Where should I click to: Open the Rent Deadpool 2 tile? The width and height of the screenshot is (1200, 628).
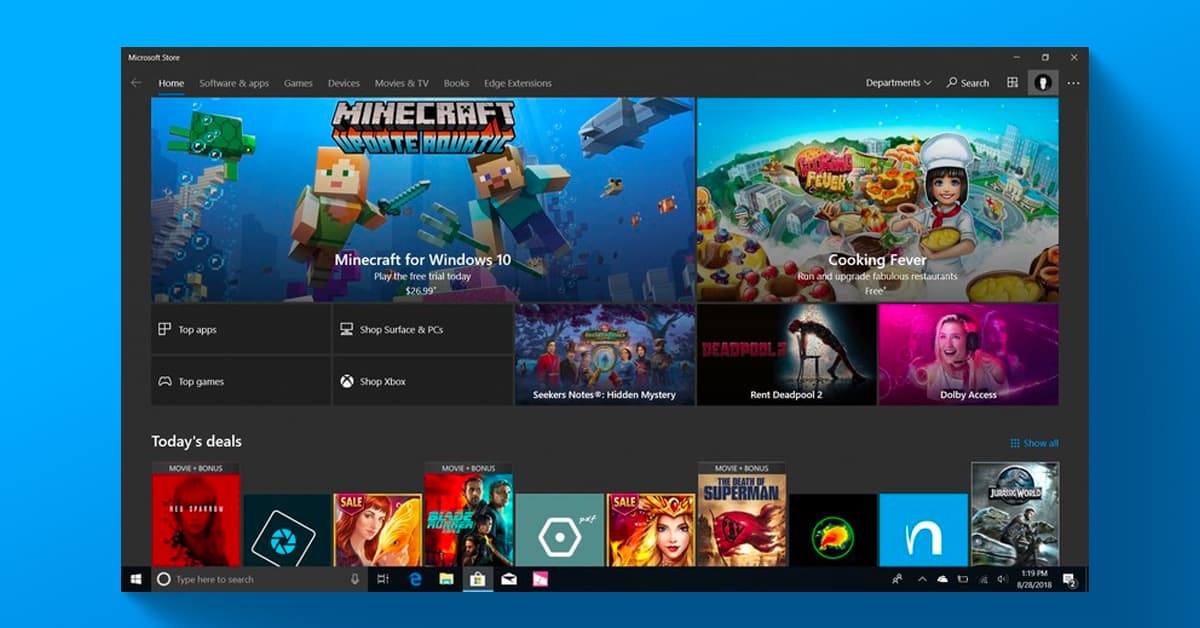click(786, 355)
